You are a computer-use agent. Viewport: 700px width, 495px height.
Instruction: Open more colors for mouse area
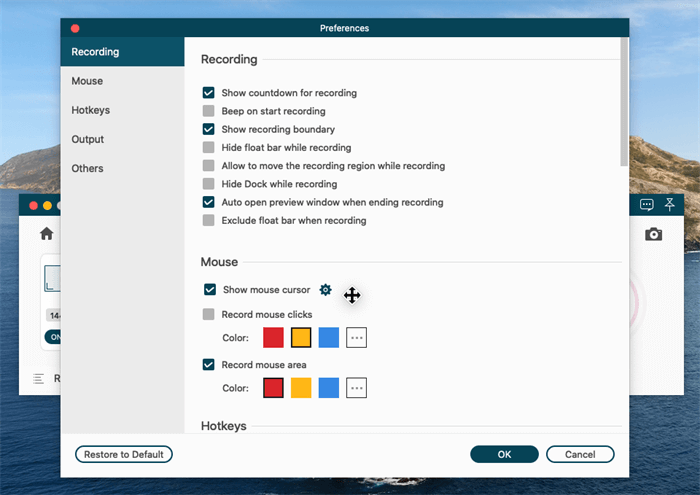[356, 388]
